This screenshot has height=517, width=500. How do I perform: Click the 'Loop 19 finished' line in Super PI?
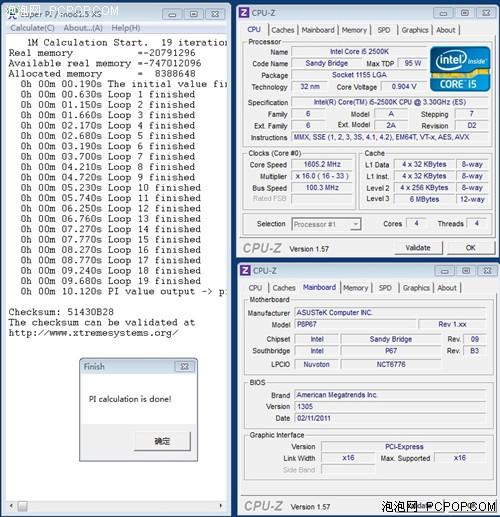pos(111,281)
